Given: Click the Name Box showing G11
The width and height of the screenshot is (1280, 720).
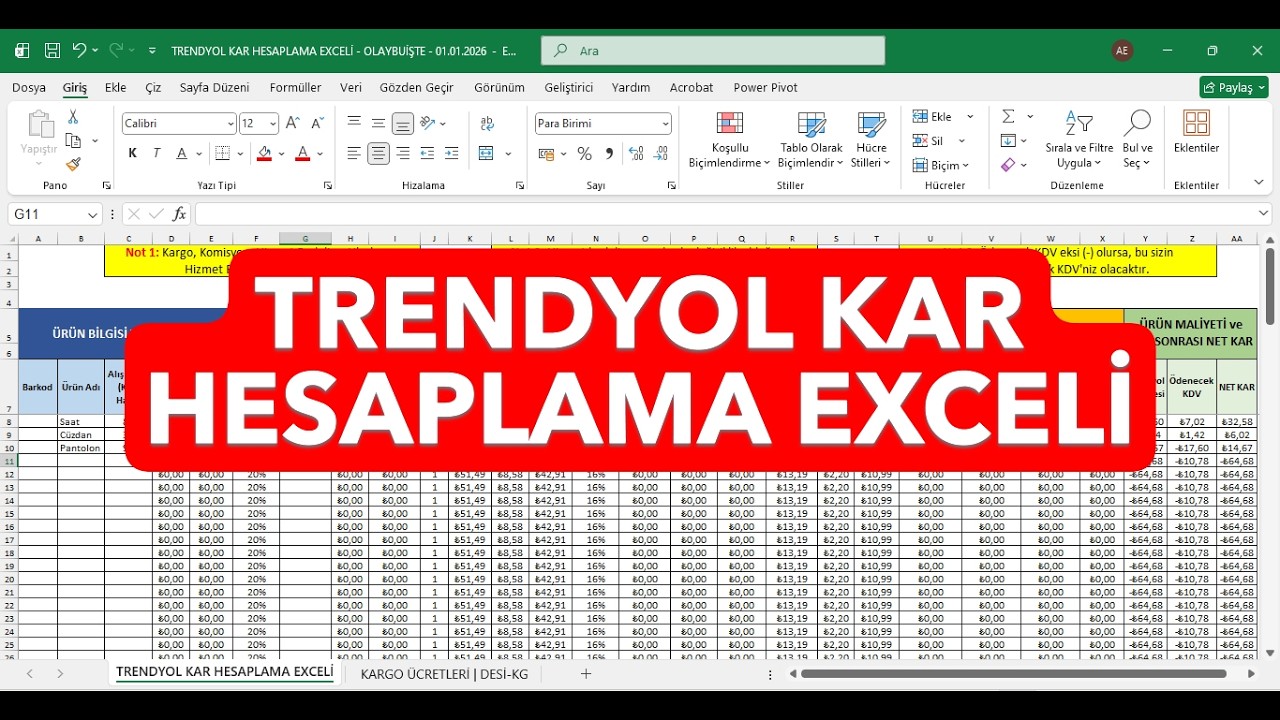Looking at the screenshot, I should point(54,214).
